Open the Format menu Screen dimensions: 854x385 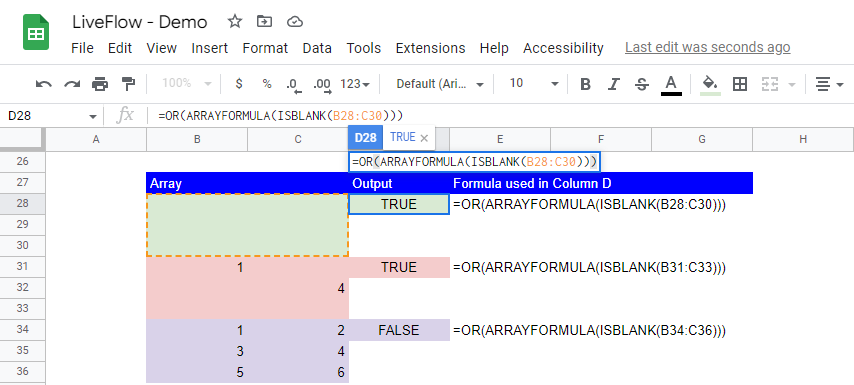click(x=265, y=48)
